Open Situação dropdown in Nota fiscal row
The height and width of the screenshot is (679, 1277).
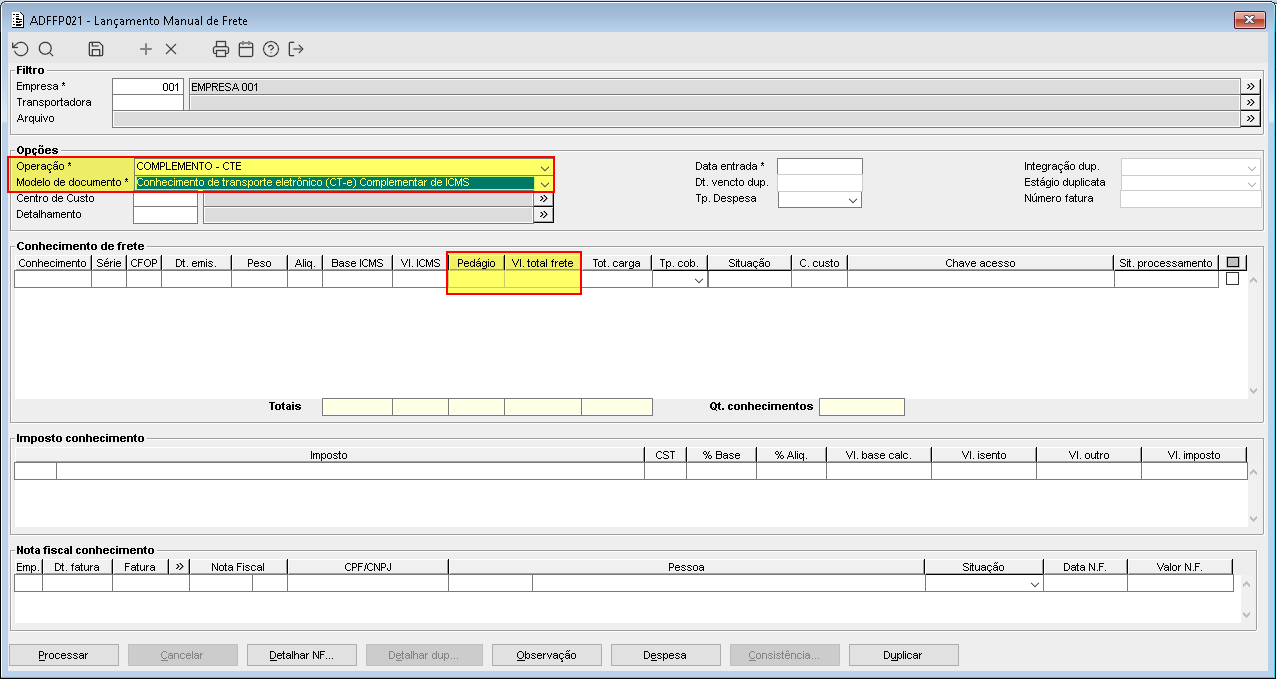1035,585
